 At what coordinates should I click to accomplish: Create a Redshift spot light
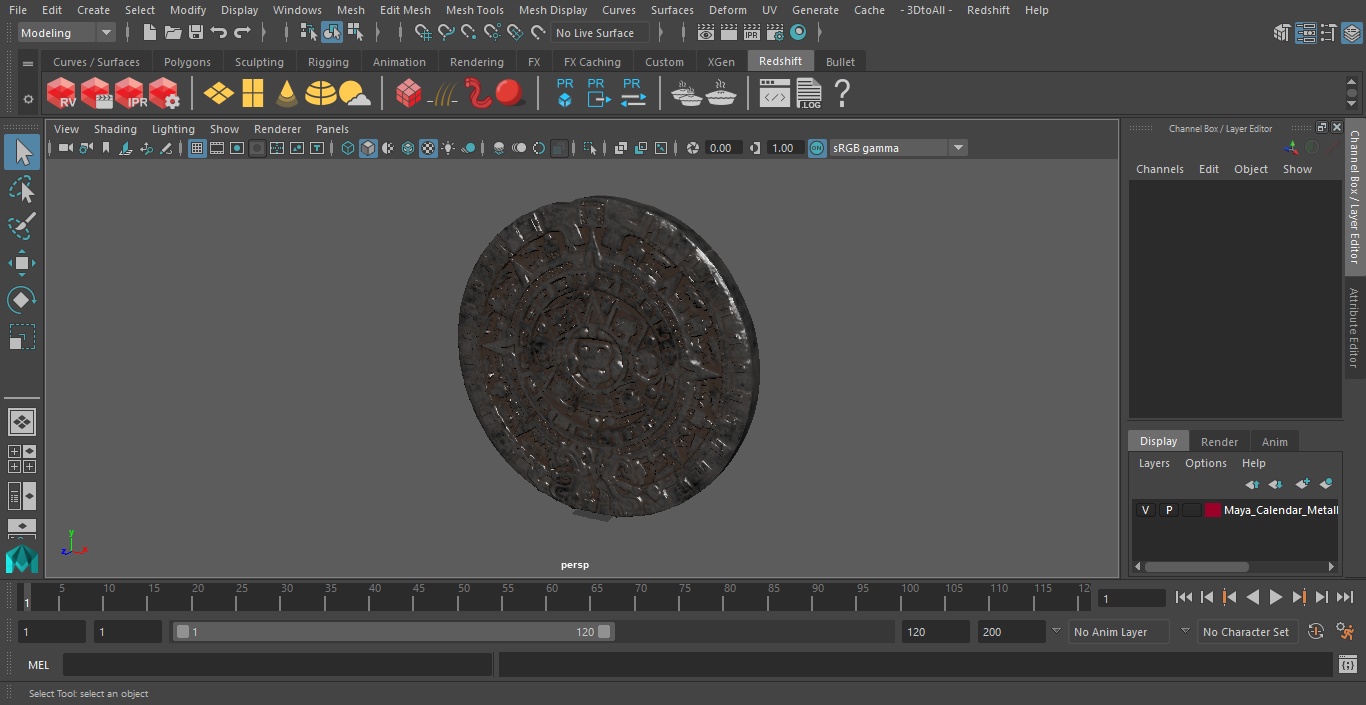287,94
